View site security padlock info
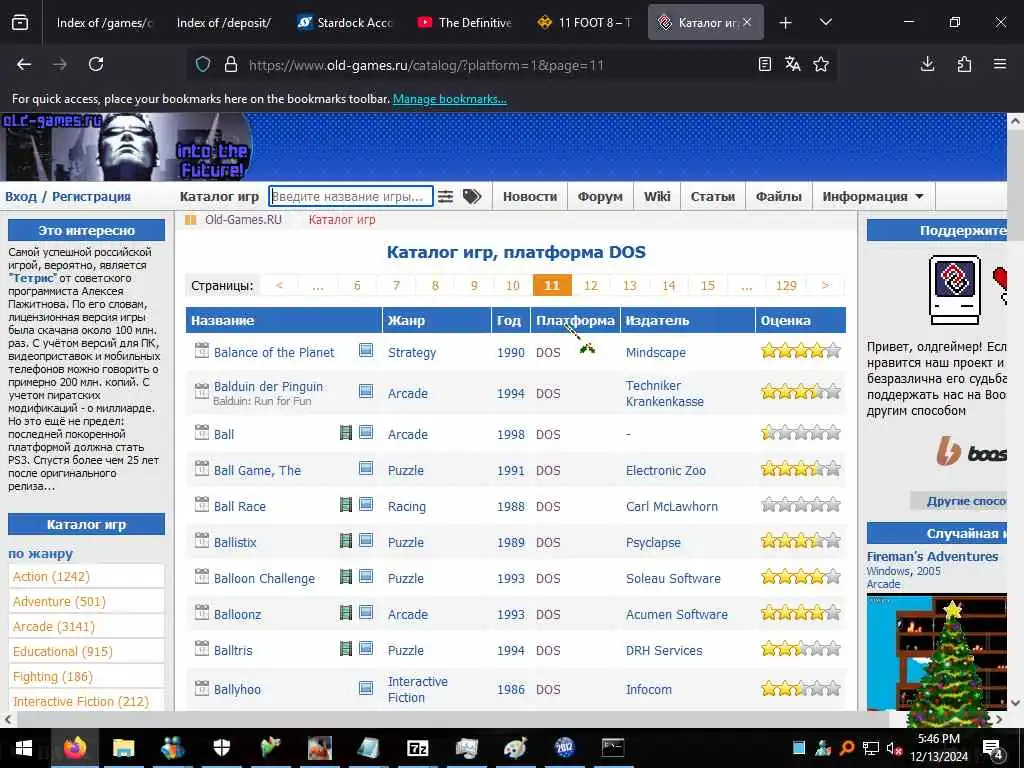Image resolution: width=1024 pixels, height=768 pixels. point(230,64)
